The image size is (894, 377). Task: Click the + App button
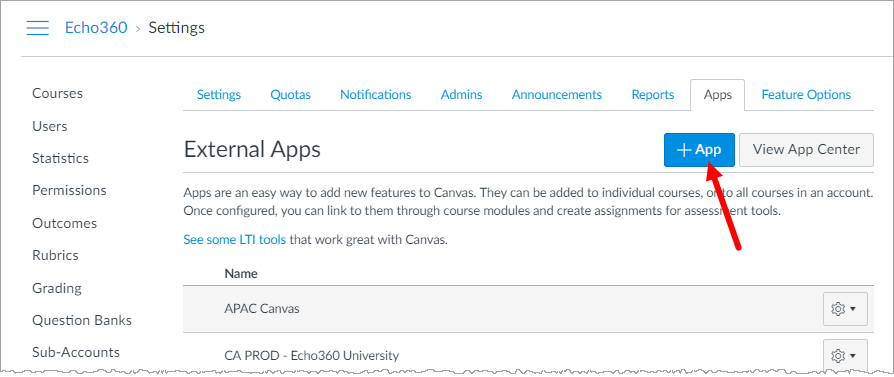coord(699,150)
